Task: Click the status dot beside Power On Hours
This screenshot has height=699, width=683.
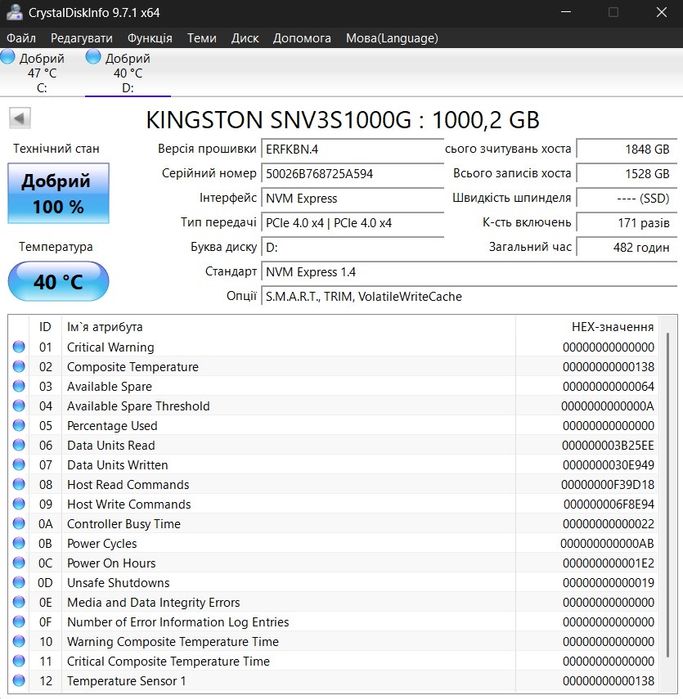Action: (x=19, y=563)
